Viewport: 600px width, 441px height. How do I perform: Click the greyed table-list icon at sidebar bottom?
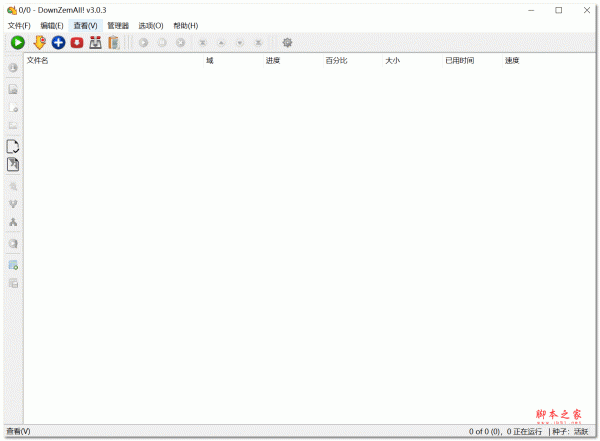(x=13, y=283)
